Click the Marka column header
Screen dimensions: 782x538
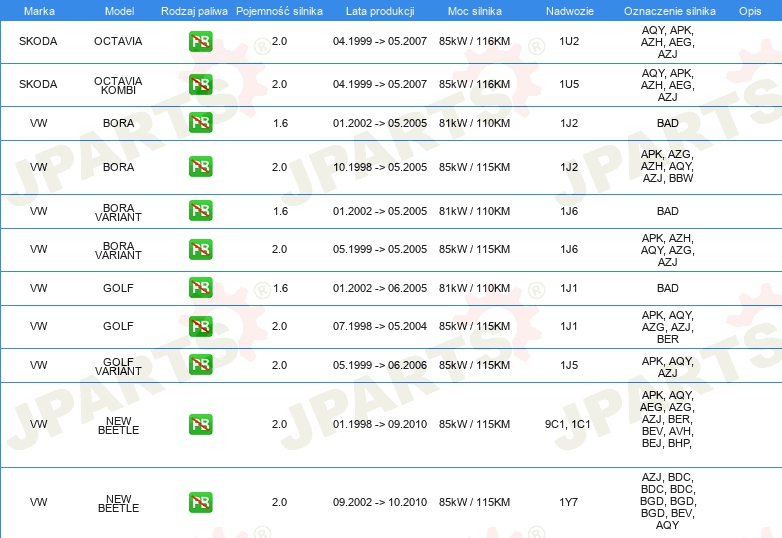coord(39,11)
